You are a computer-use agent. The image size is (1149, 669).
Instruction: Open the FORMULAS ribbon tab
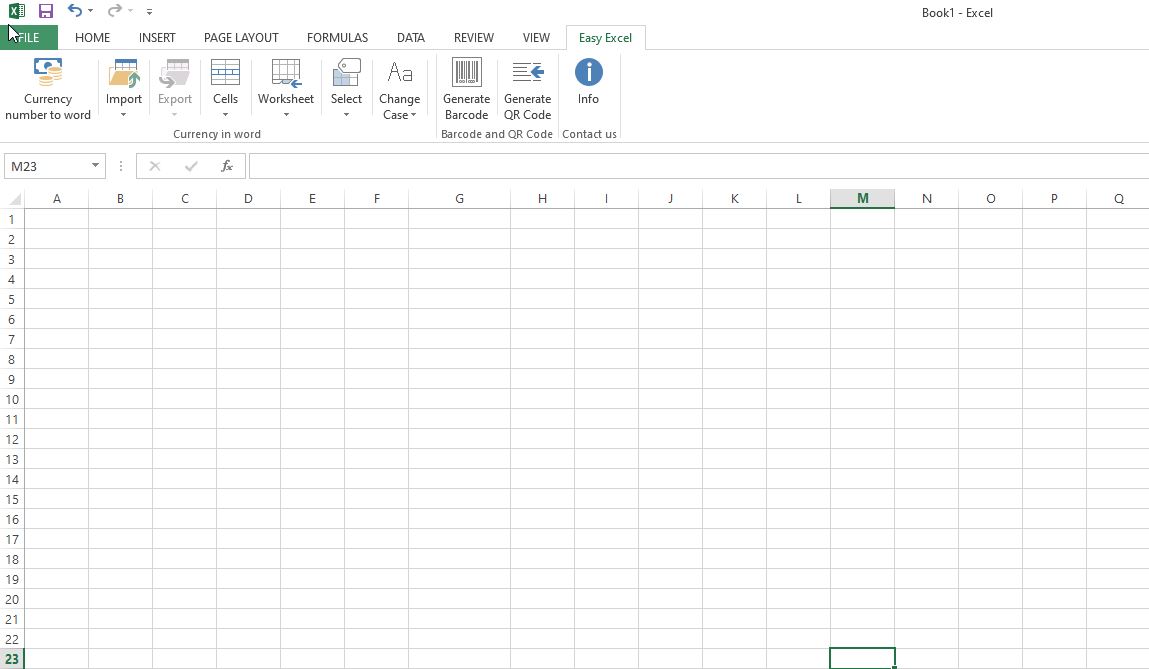(337, 37)
